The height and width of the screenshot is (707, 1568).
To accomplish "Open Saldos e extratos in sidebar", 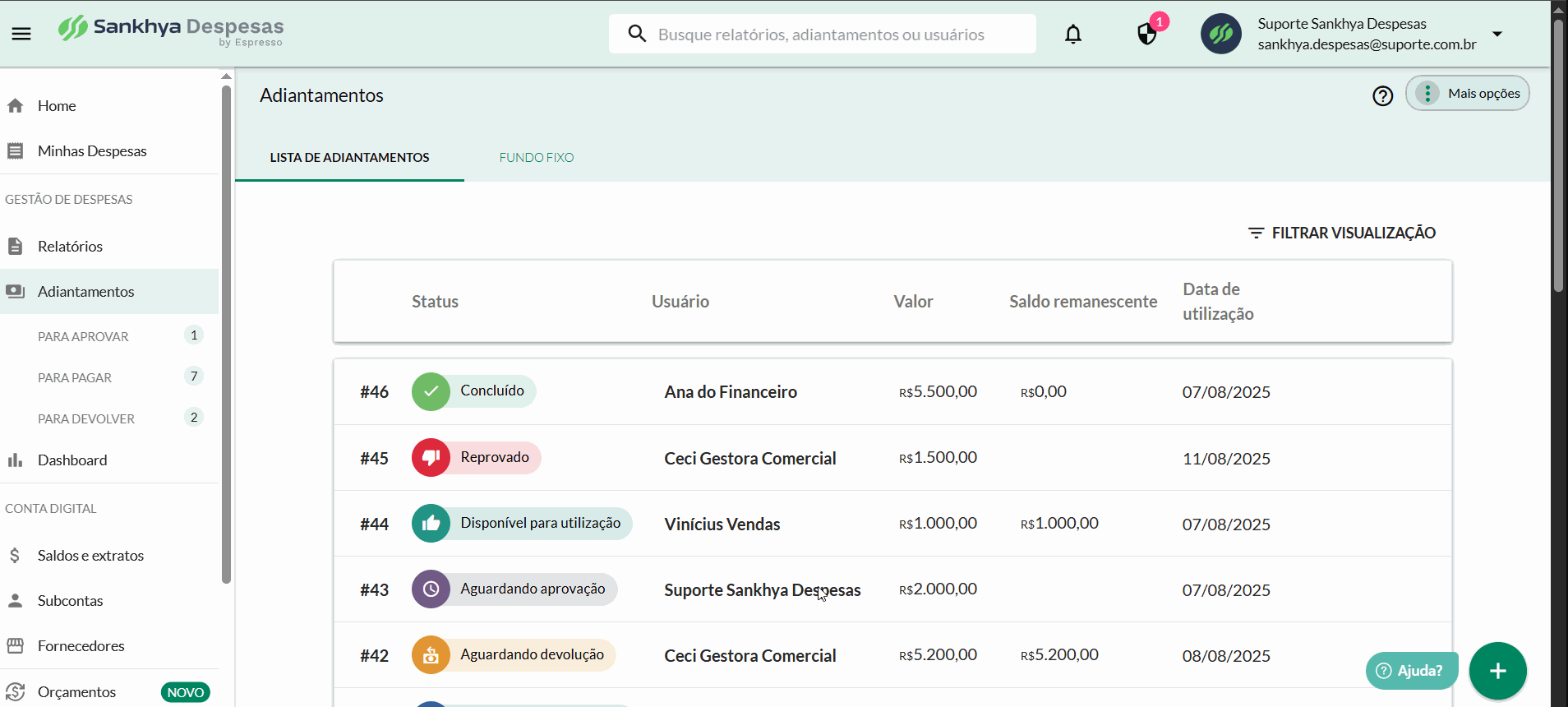I will 109,556.
